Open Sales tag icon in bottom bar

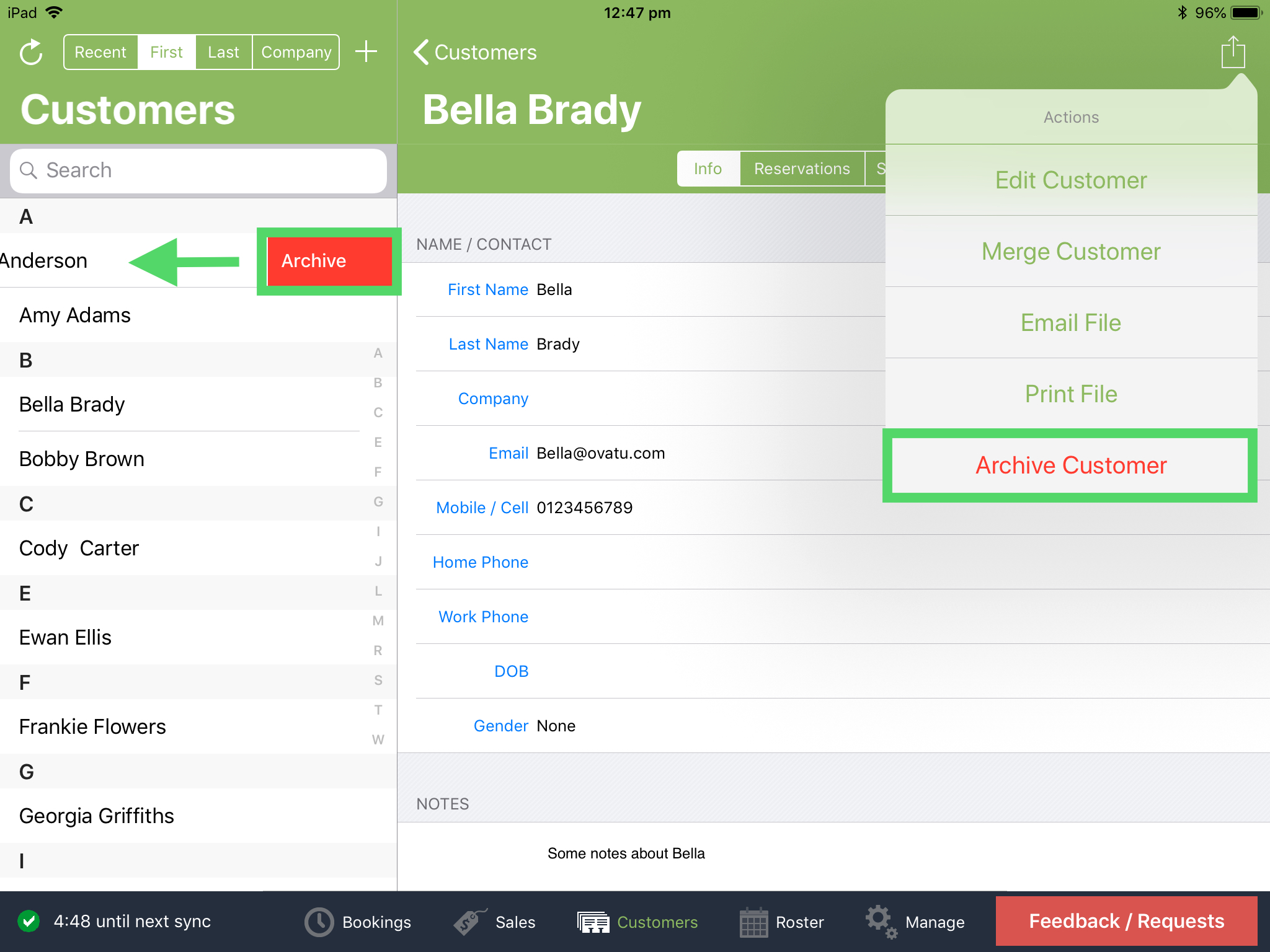469,922
